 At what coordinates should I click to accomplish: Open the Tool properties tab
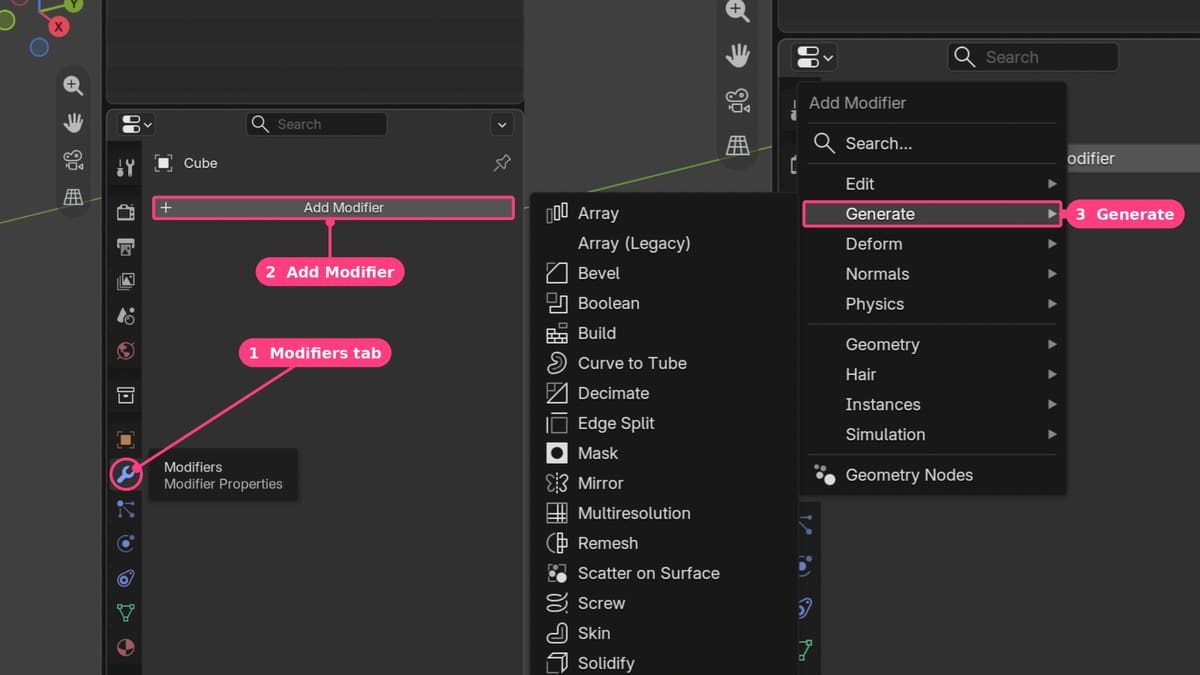click(x=125, y=167)
